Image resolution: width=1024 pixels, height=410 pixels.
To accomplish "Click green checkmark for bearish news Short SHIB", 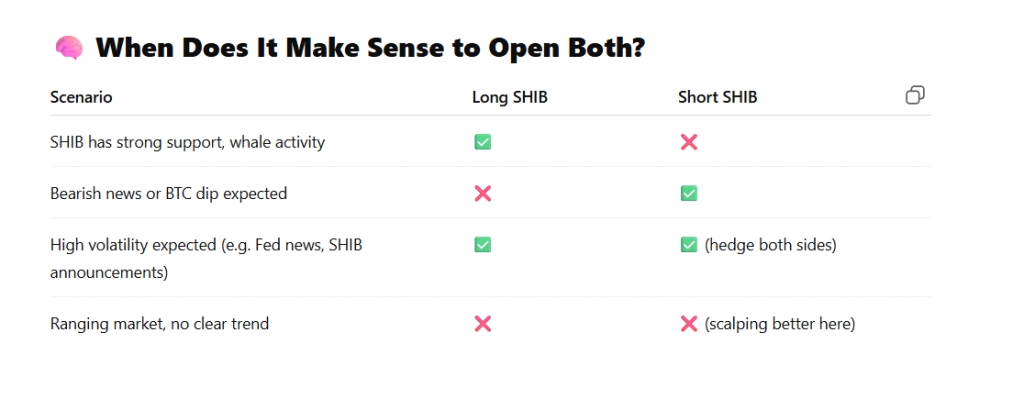I will (x=688, y=193).
